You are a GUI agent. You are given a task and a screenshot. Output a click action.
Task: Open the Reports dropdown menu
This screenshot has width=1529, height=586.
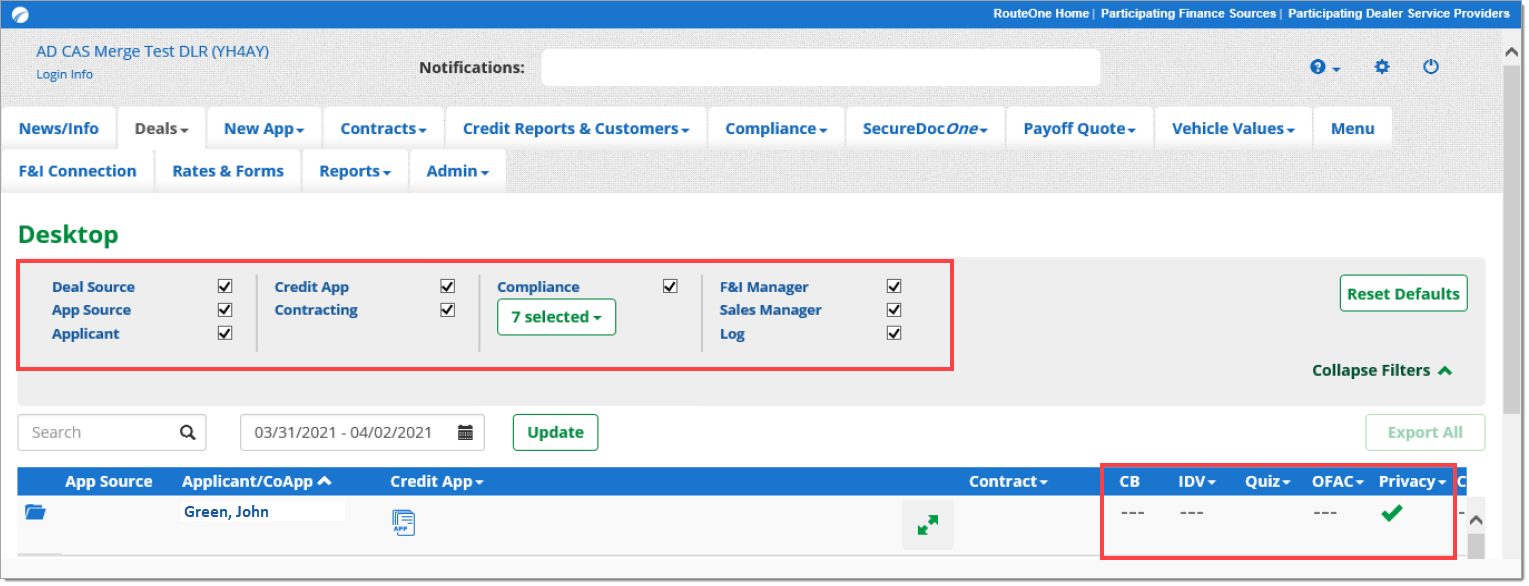coord(356,171)
